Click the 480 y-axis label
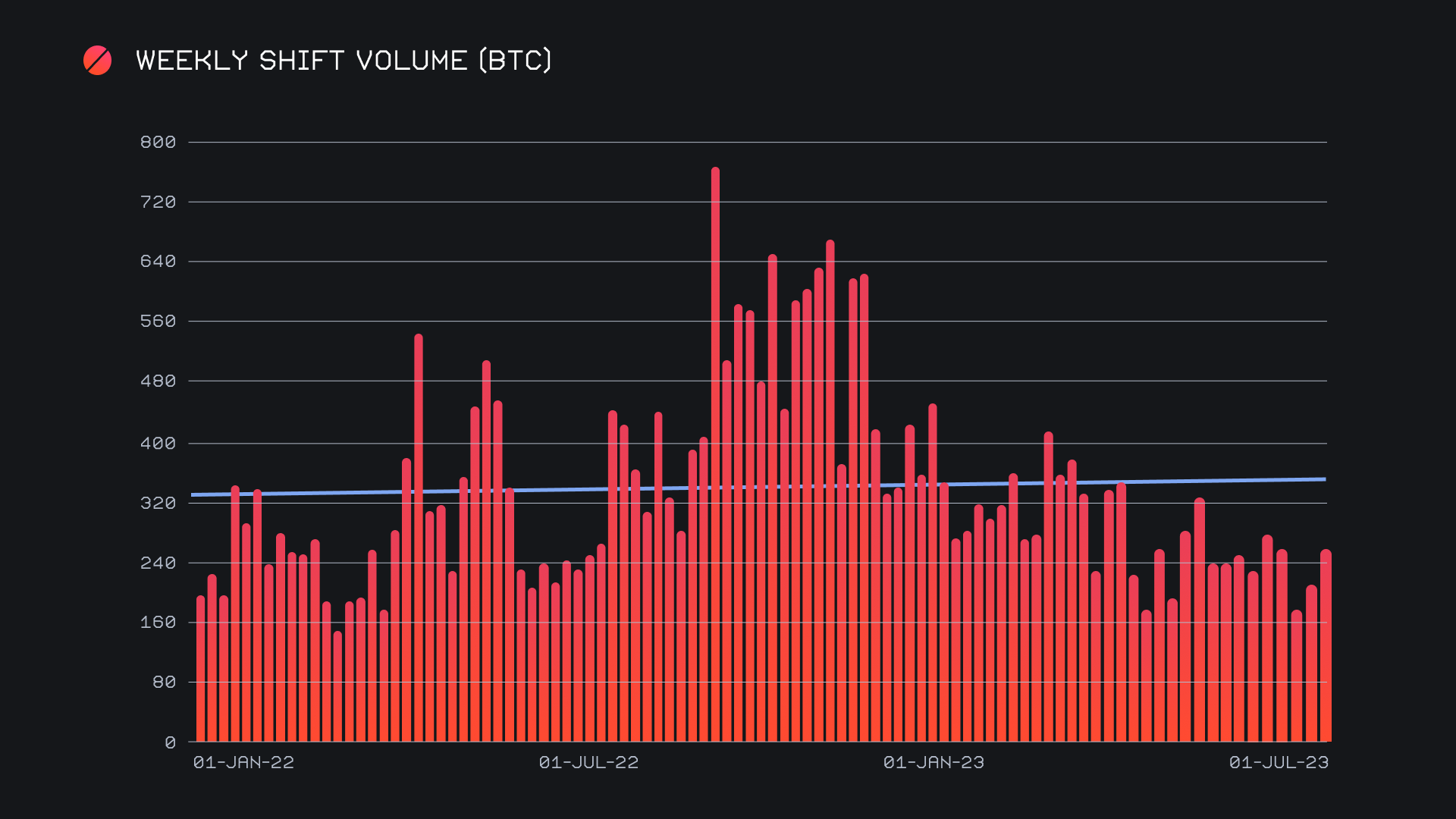The width and height of the screenshot is (1456, 819). [158, 381]
